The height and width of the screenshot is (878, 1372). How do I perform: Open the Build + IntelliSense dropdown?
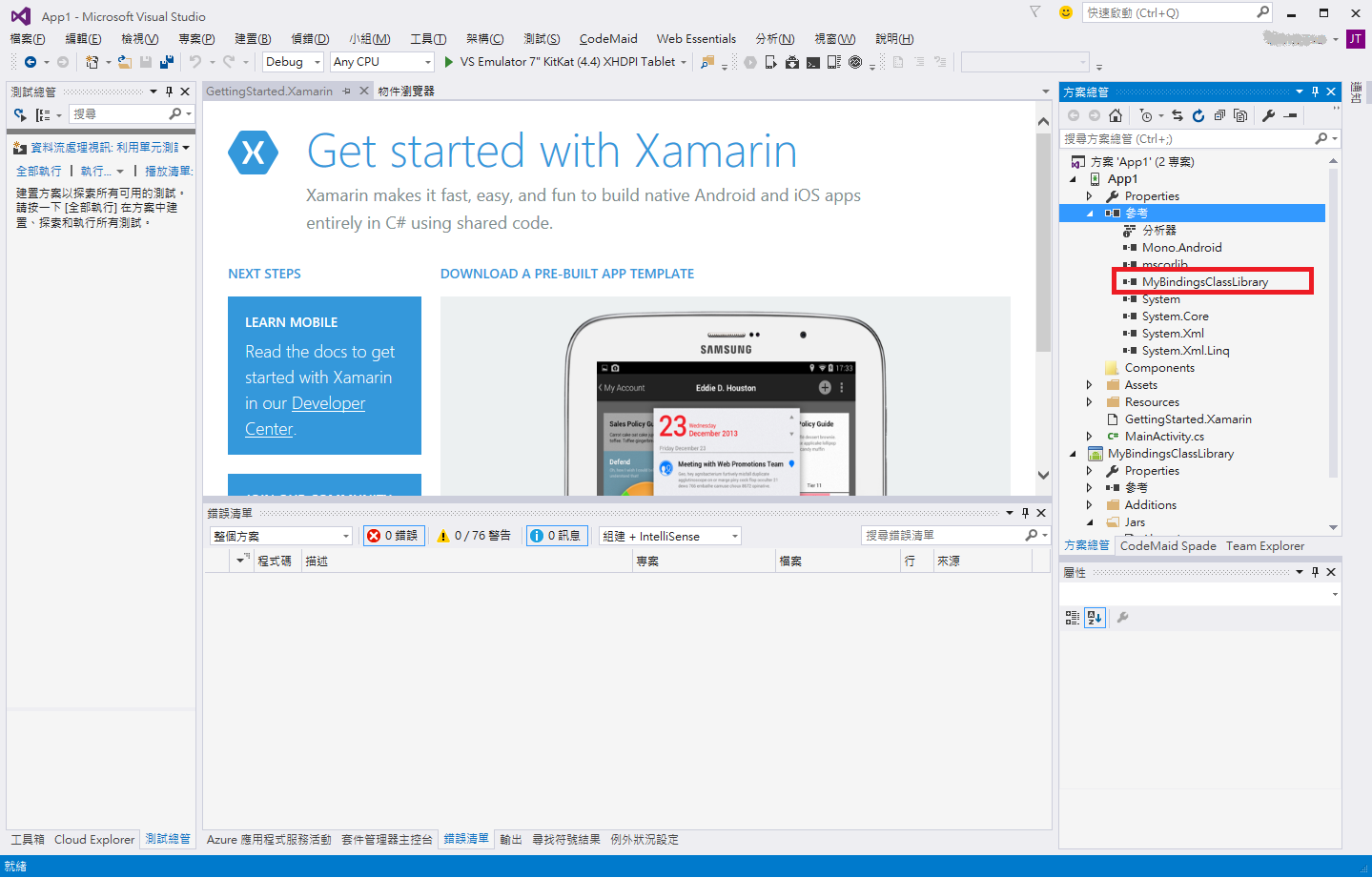(670, 536)
